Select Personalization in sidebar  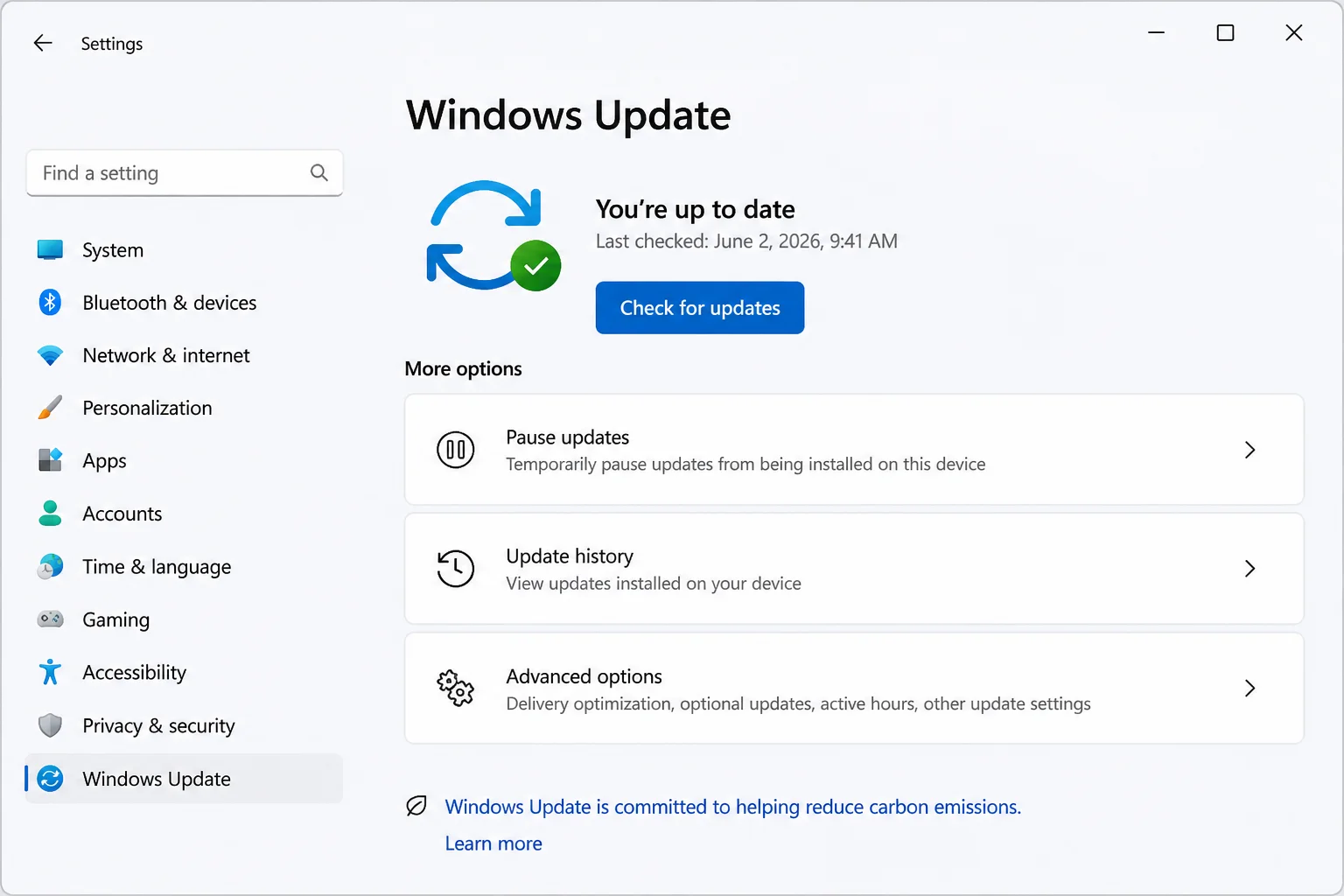[185, 408]
